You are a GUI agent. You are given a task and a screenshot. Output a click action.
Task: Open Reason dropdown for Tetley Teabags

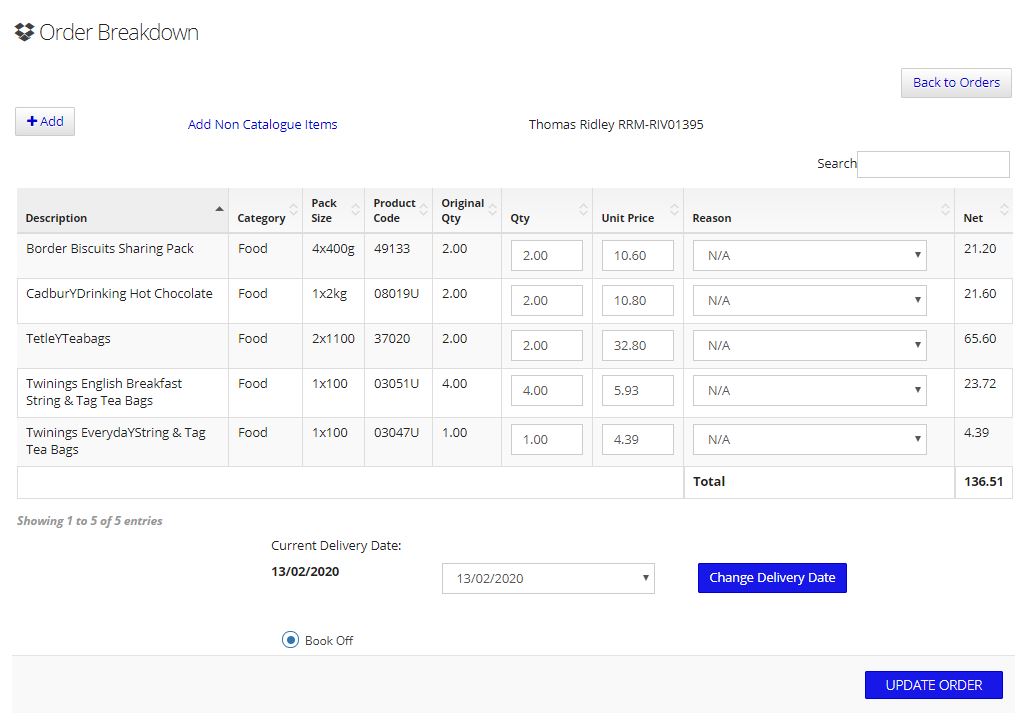tap(809, 345)
